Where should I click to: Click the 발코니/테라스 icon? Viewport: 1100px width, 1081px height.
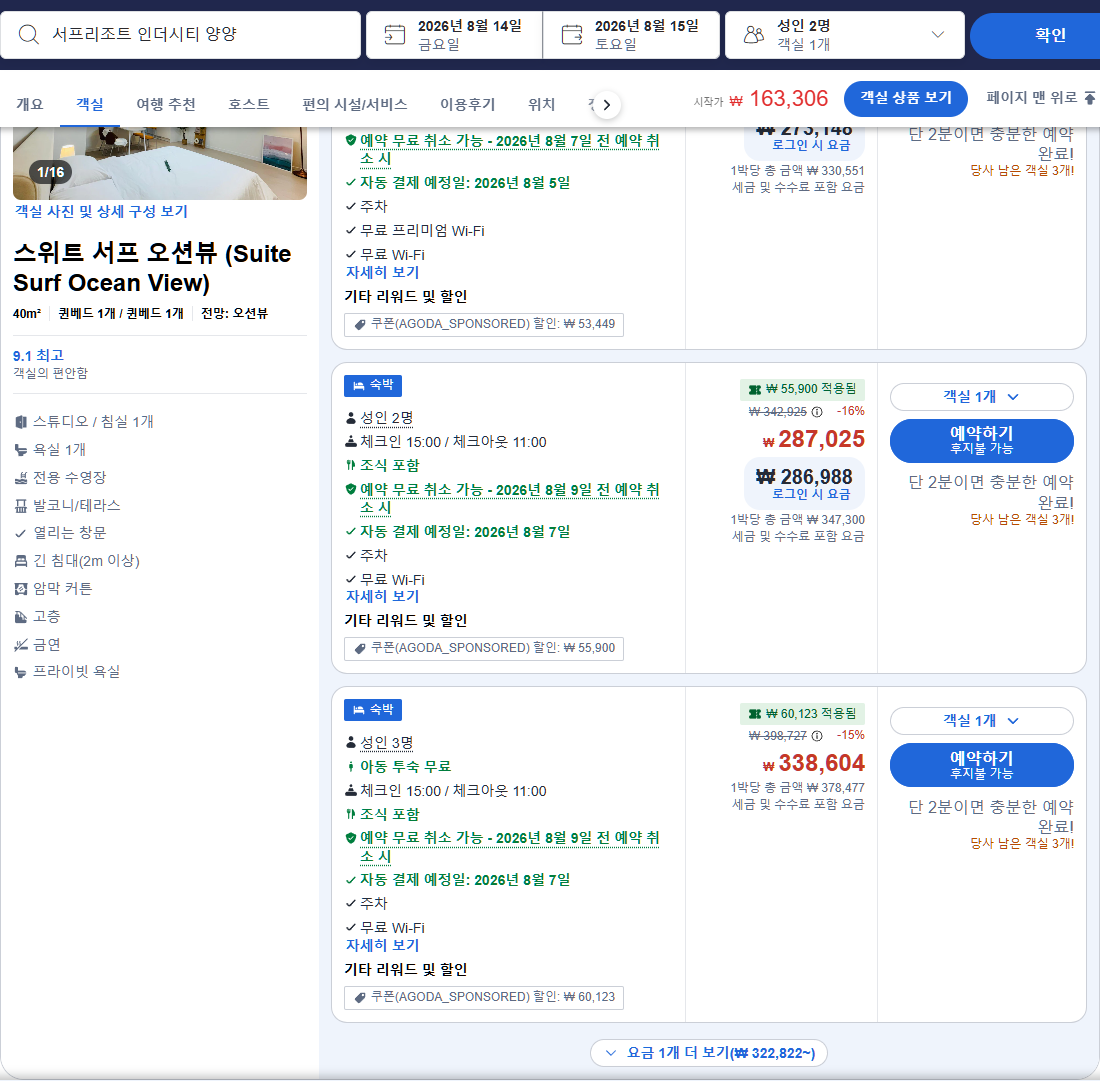pos(21,506)
